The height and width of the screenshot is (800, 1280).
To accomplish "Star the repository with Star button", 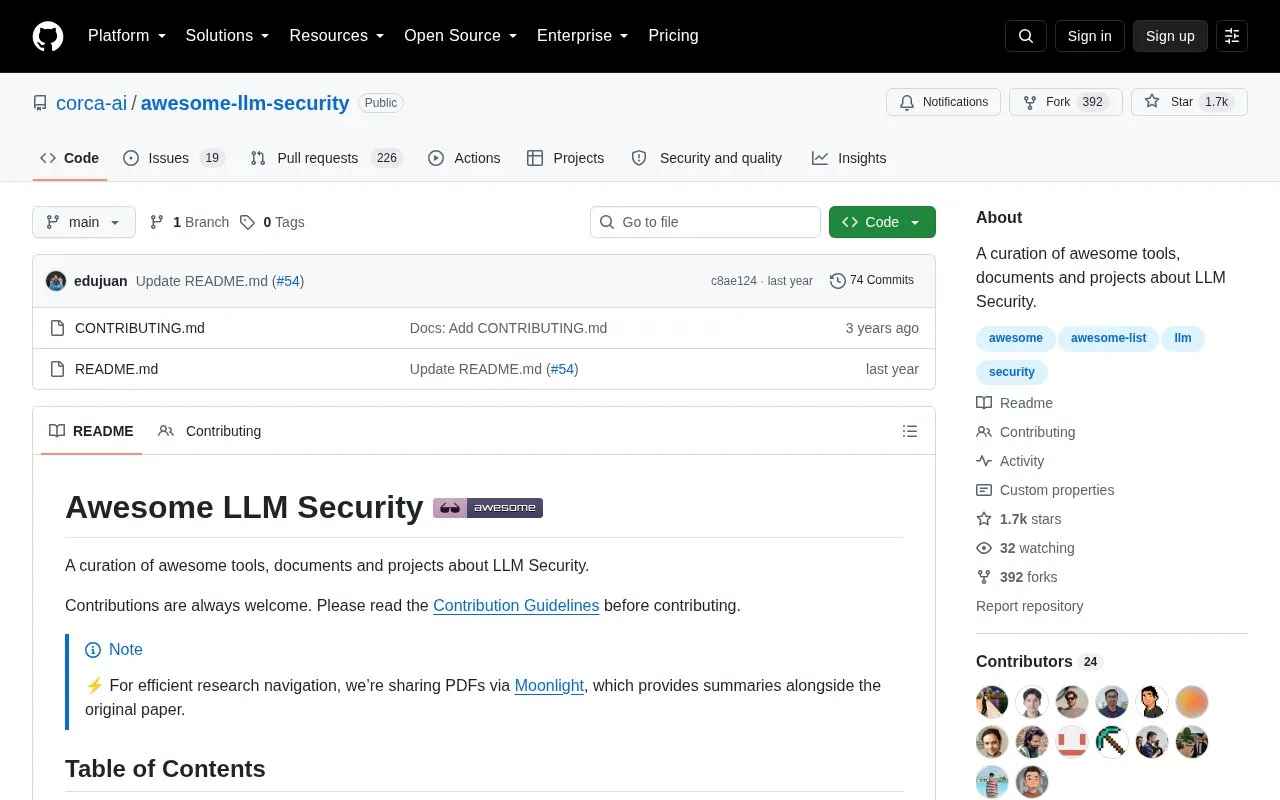I will (x=1189, y=102).
